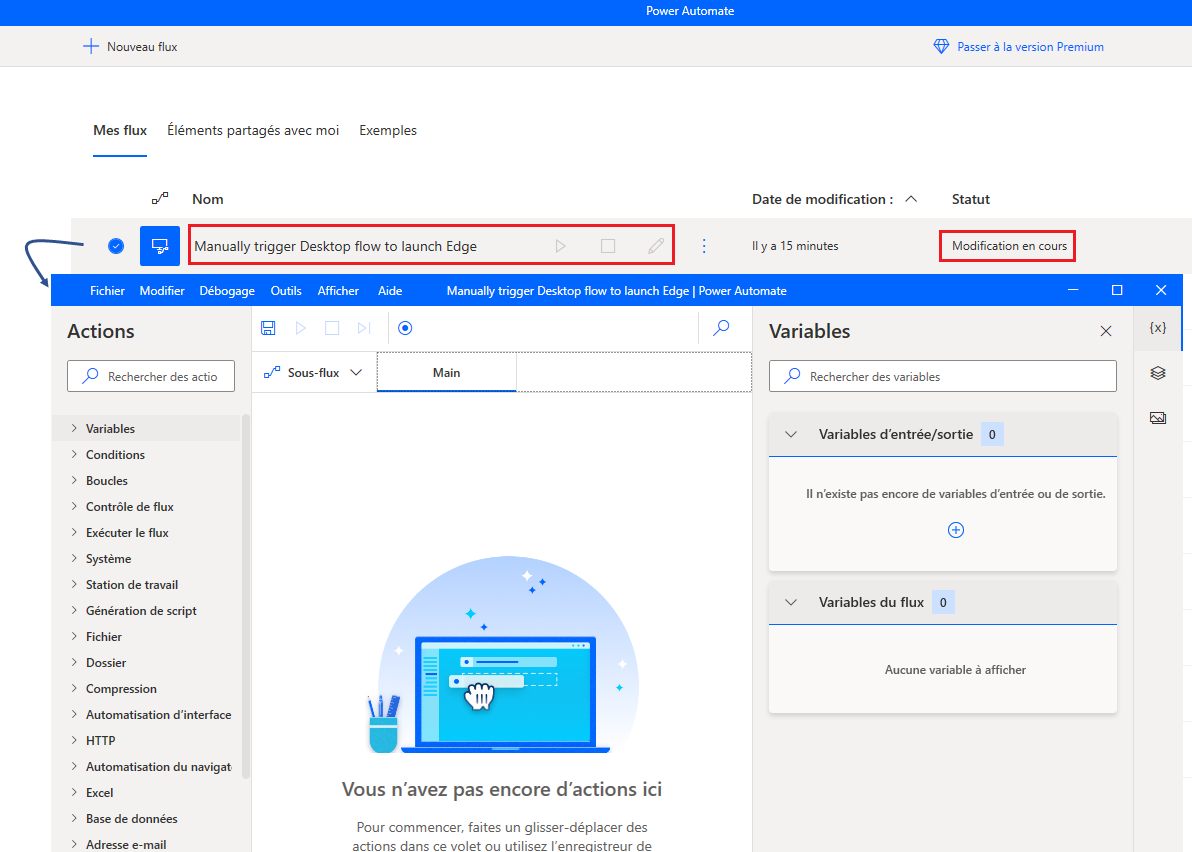Run the flow with the row play icon

point(560,246)
